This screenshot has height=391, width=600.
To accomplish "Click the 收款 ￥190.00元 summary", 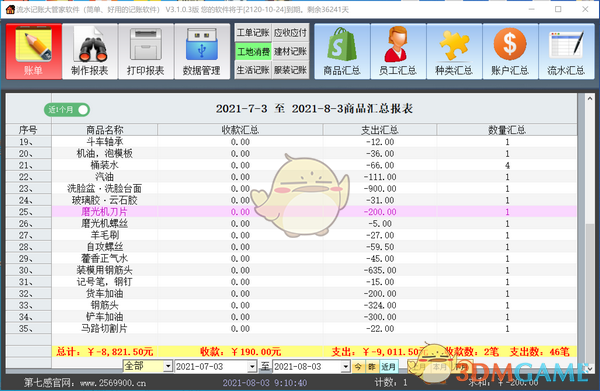I will [x=240, y=352].
